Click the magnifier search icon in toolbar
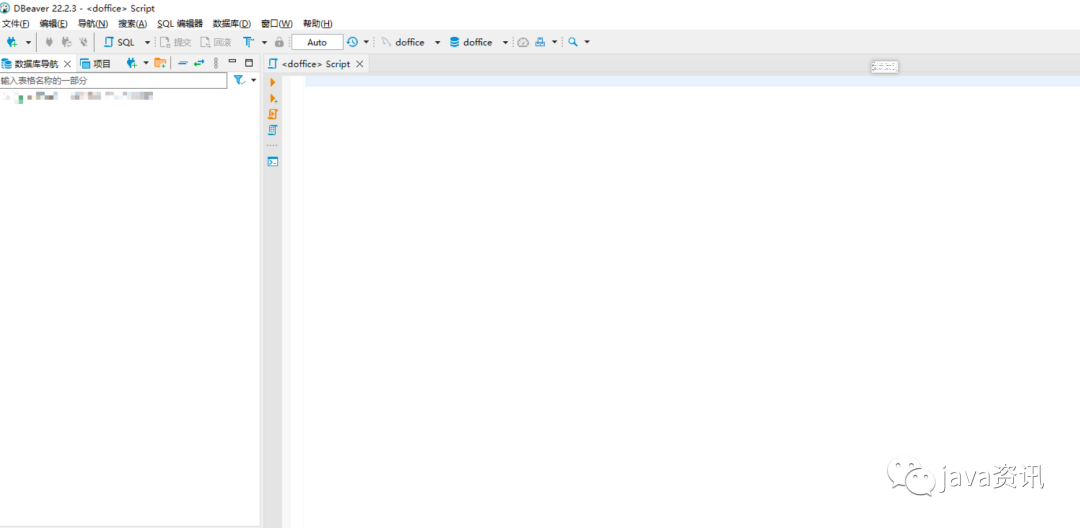Viewport: 1080px width, 528px height. (x=572, y=42)
